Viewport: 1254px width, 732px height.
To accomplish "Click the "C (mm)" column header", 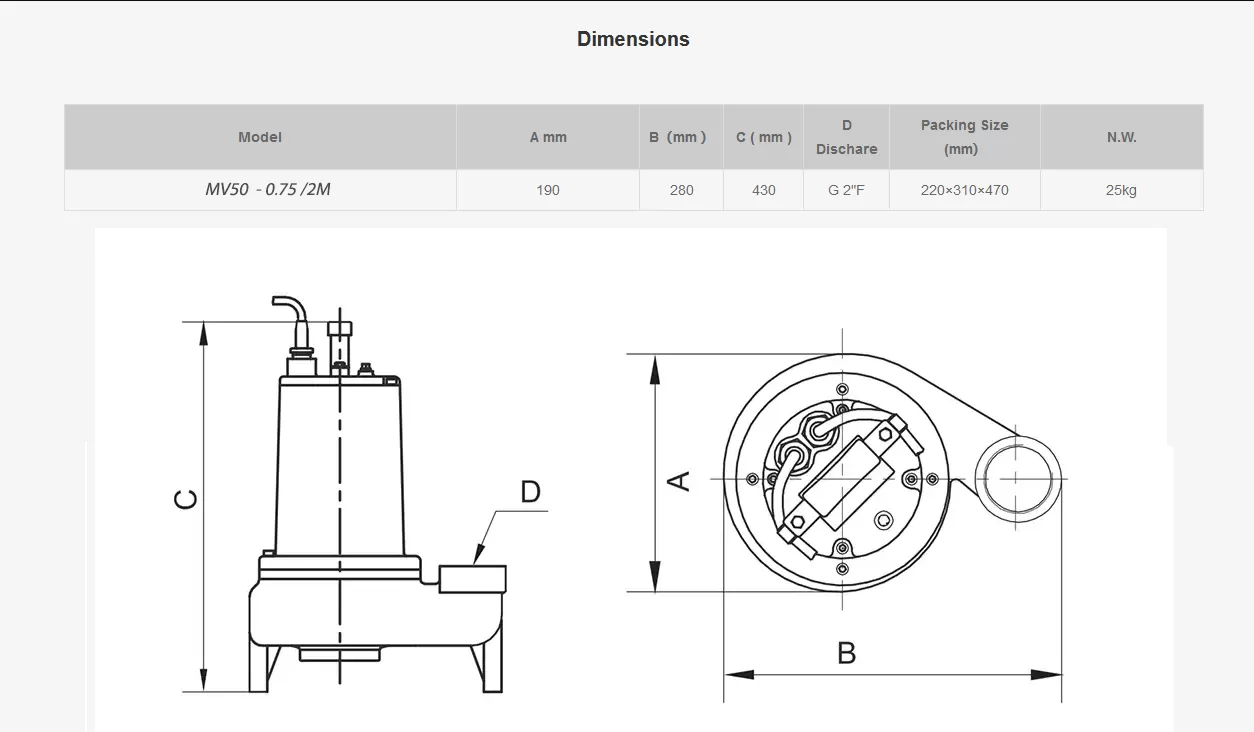I will pyautogui.click(x=763, y=137).
